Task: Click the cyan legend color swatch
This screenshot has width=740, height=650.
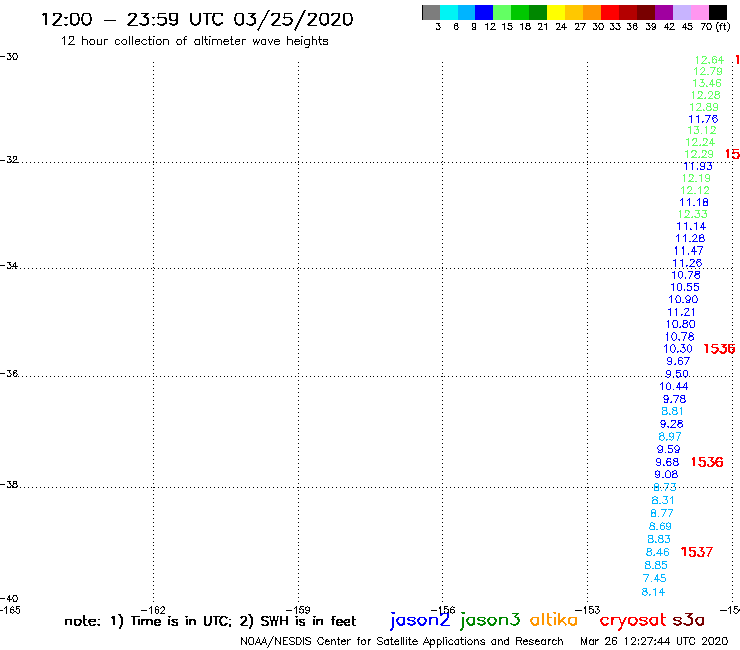Action: pos(449,12)
